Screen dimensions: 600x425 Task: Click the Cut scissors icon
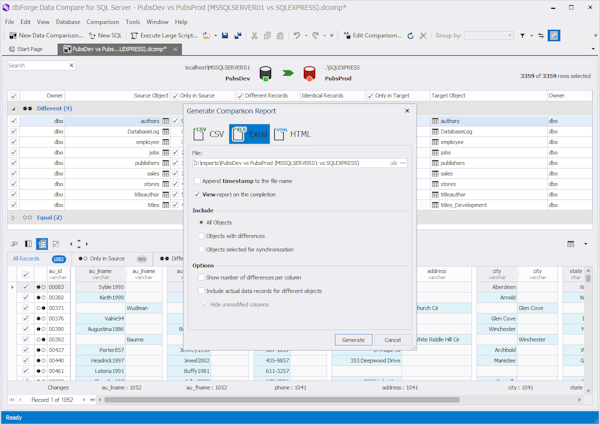coord(254,36)
